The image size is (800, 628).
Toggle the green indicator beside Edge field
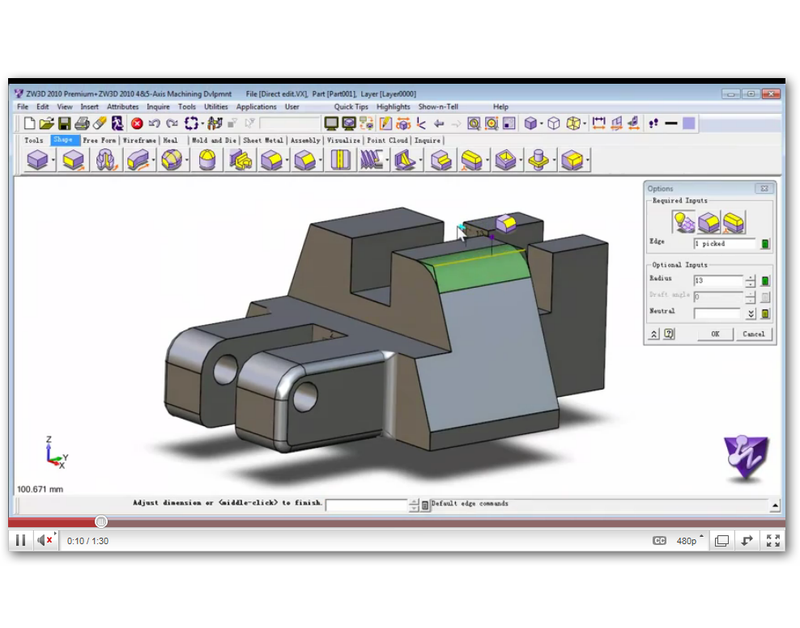pyautogui.click(x=765, y=244)
